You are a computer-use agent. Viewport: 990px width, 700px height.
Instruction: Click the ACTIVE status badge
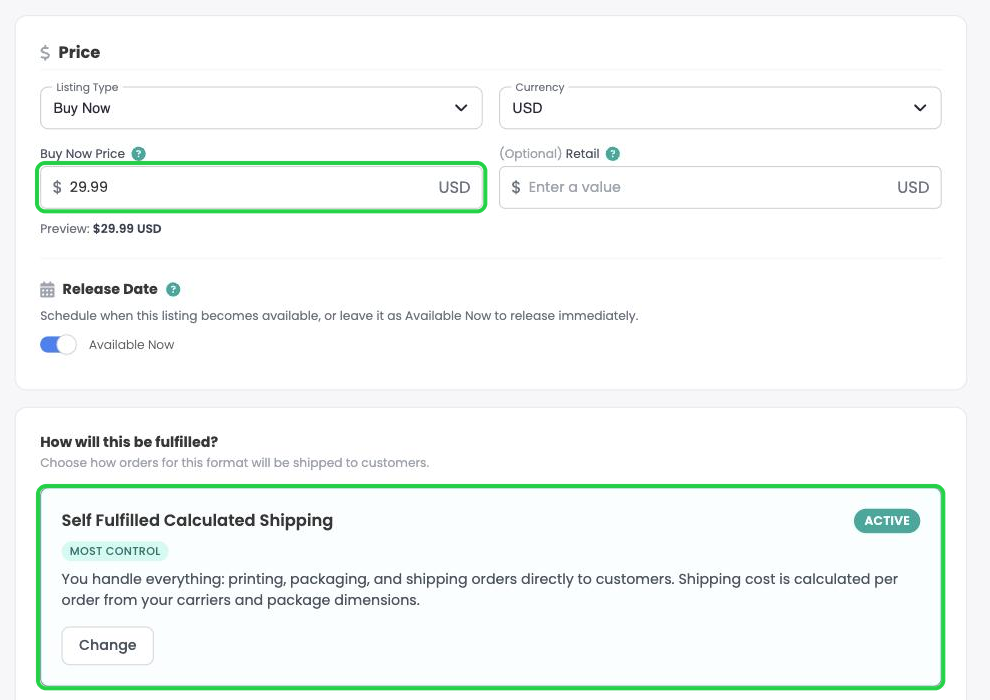click(886, 521)
